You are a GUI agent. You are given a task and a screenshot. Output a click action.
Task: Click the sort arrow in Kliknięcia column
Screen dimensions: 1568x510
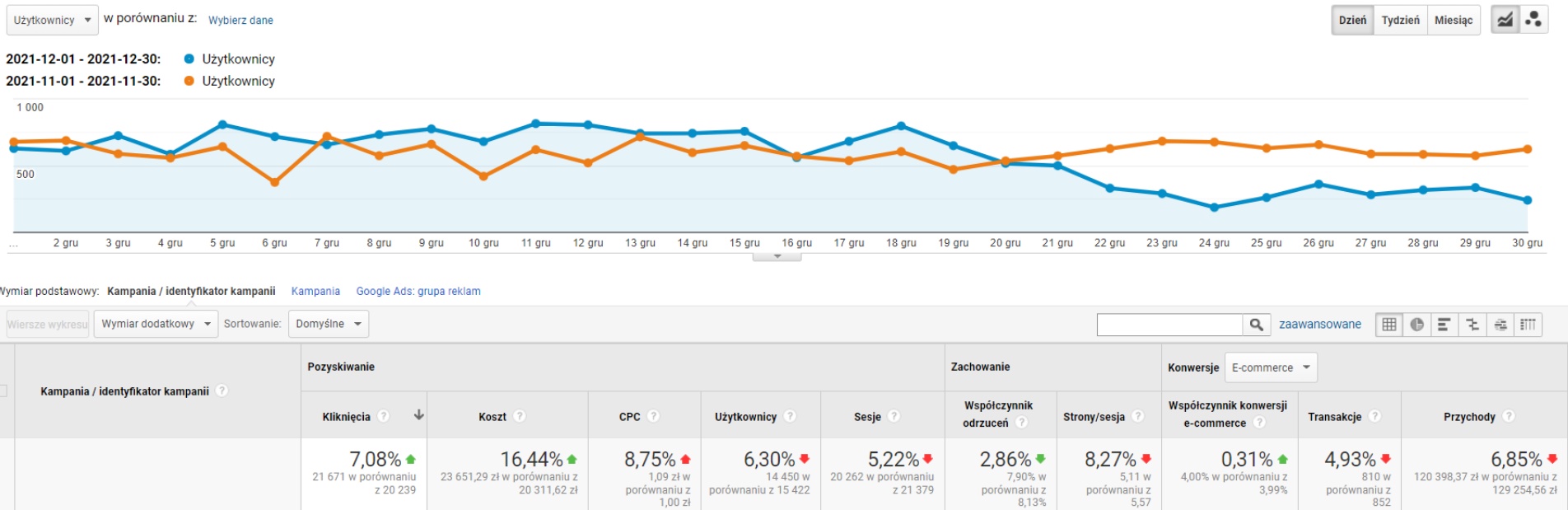pyautogui.click(x=418, y=415)
